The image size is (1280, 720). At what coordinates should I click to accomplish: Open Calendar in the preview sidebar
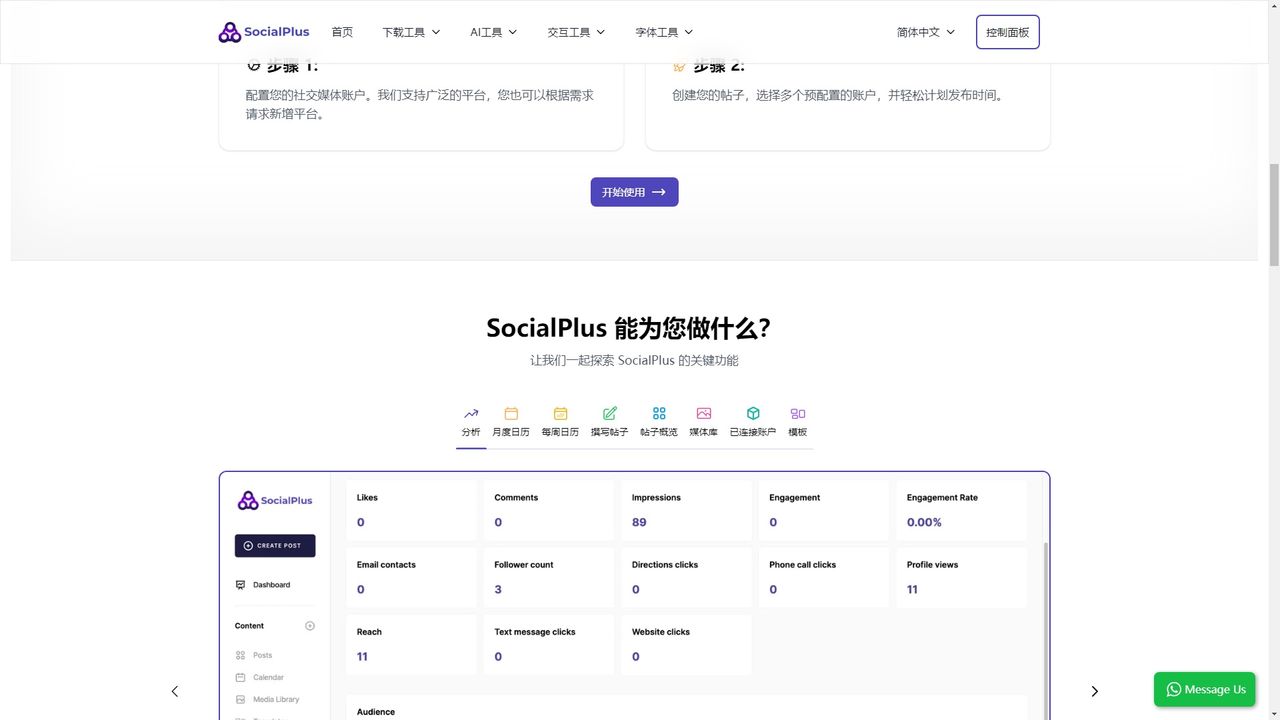[x=268, y=677]
